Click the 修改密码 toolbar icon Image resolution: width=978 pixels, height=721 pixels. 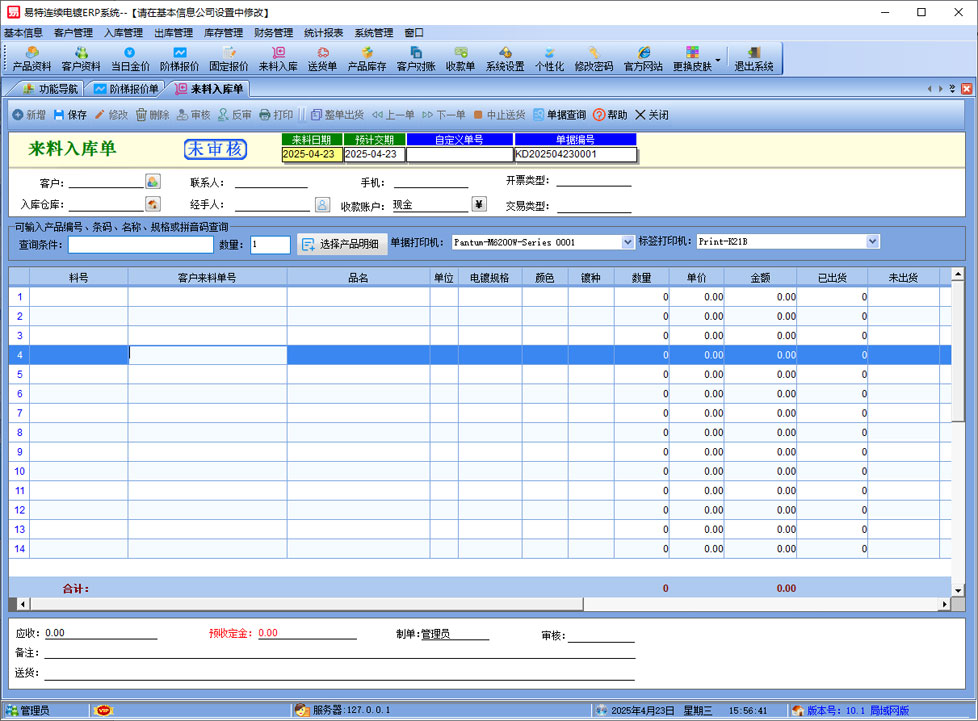pos(593,58)
